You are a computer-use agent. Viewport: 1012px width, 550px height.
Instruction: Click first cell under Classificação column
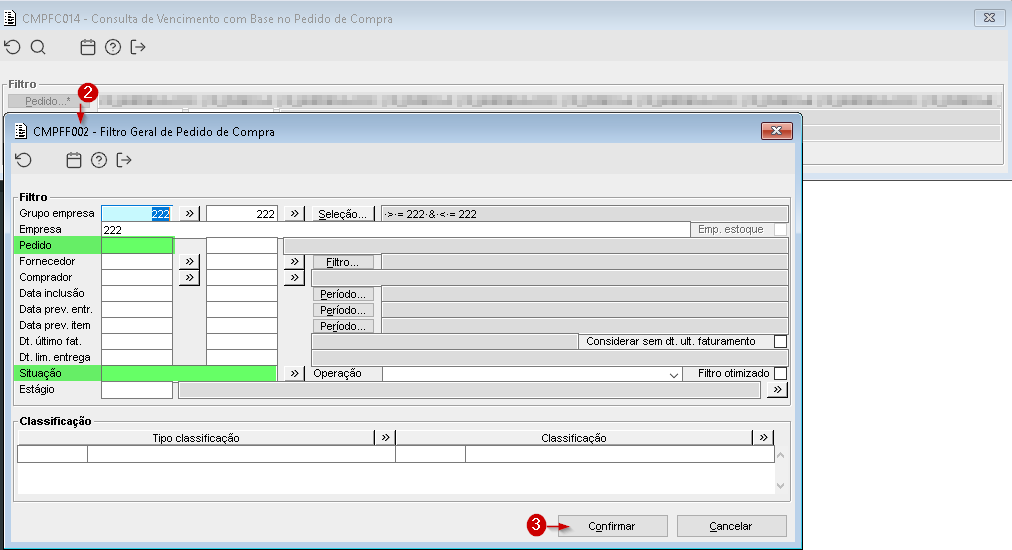(430, 454)
